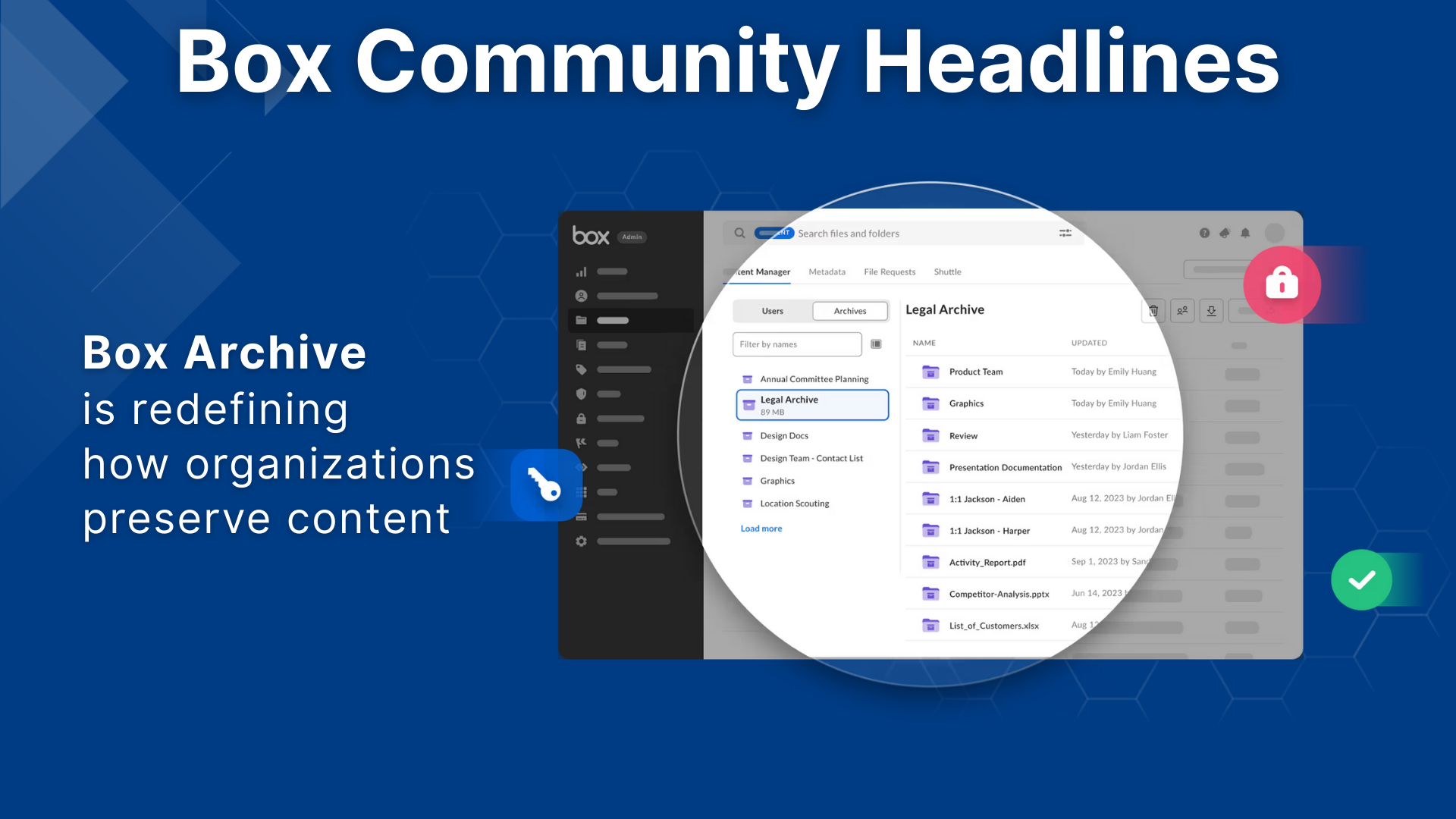This screenshot has width=1456, height=819.
Task: Open the Shuttle tab
Action: pos(947,272)
